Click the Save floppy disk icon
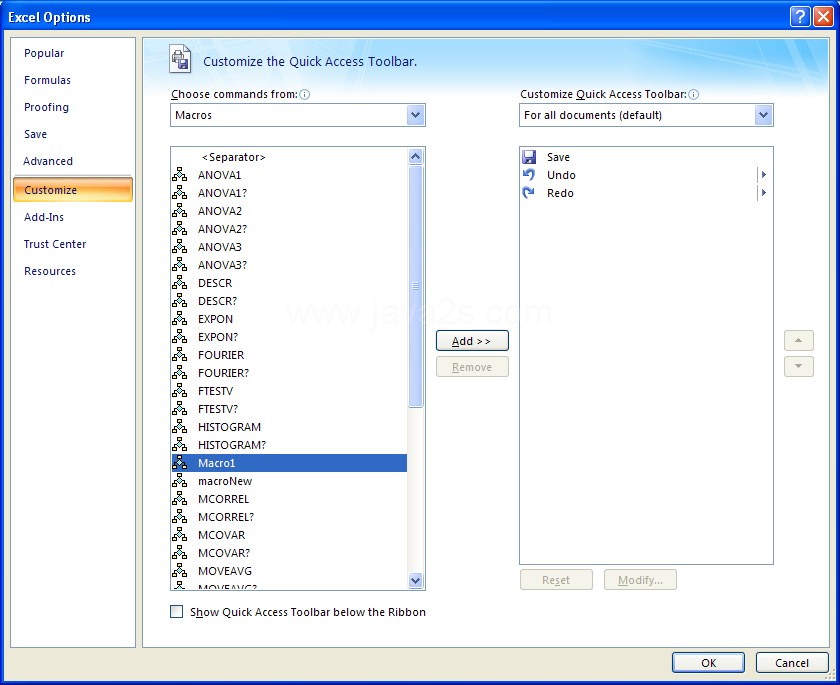 pos(529,157)
